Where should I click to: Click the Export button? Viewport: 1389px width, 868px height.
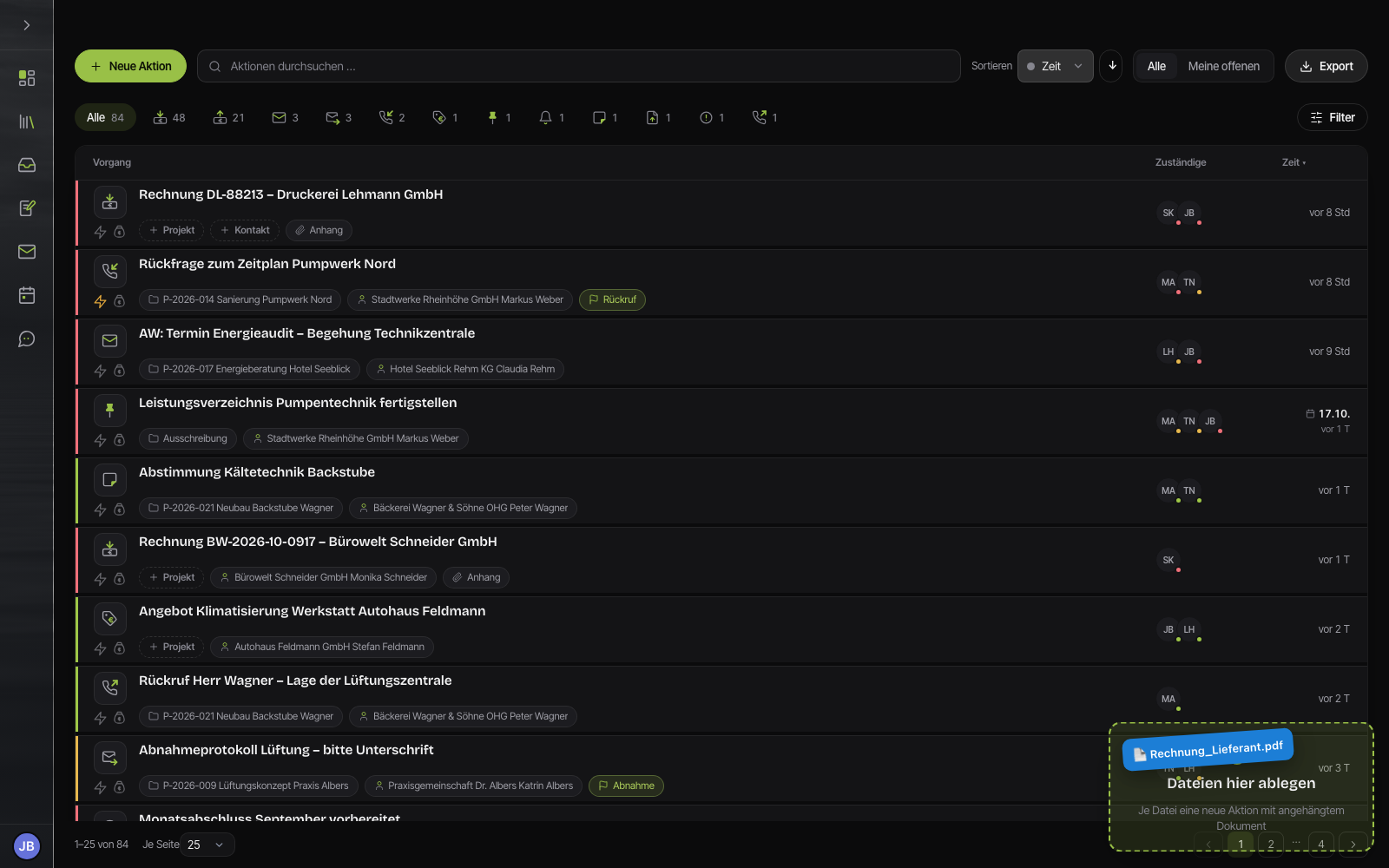click(x=1326, y=66)
